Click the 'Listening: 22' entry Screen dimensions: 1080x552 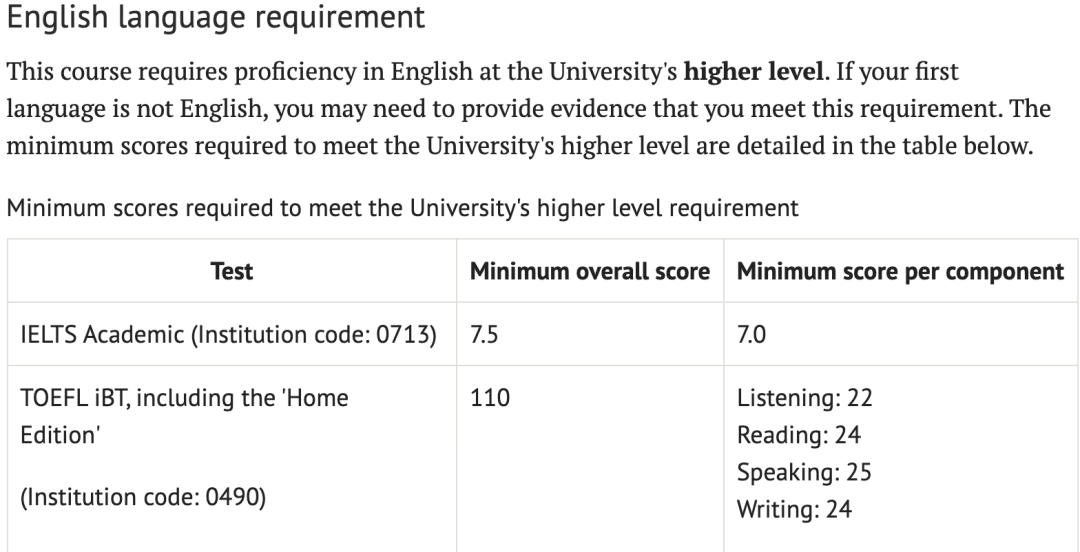tap(804, 398)
